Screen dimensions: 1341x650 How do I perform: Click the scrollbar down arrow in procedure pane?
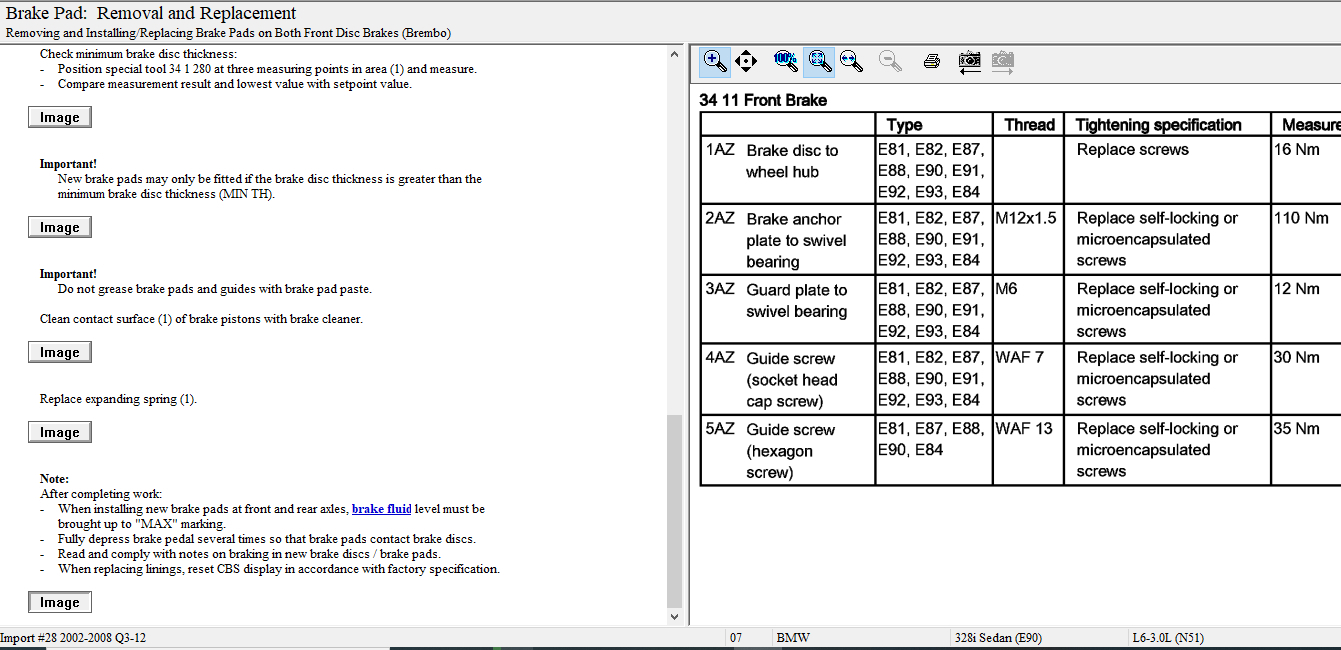click(x=674, y=617)
